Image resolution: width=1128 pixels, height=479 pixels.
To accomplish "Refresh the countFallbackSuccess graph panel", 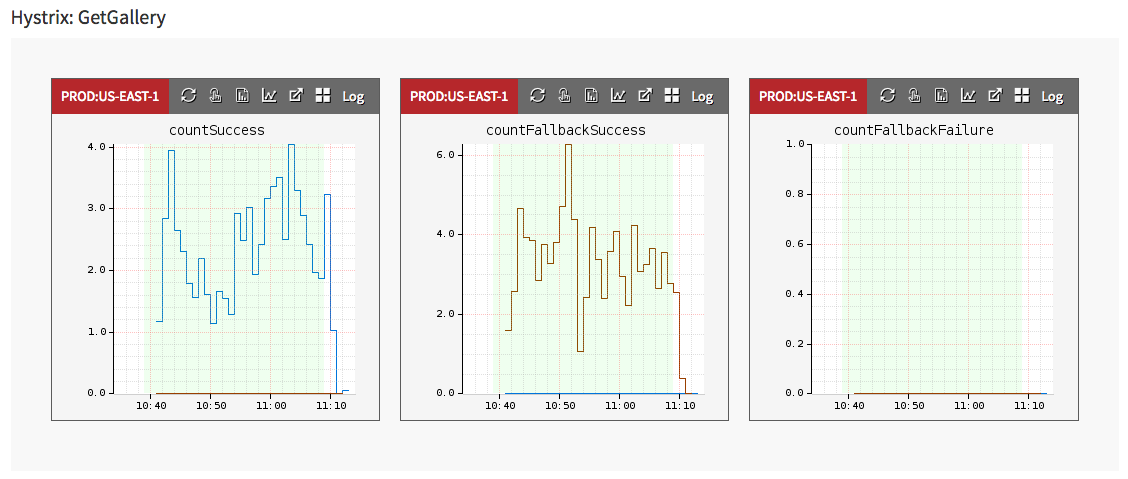I will [x=537, y=96].
